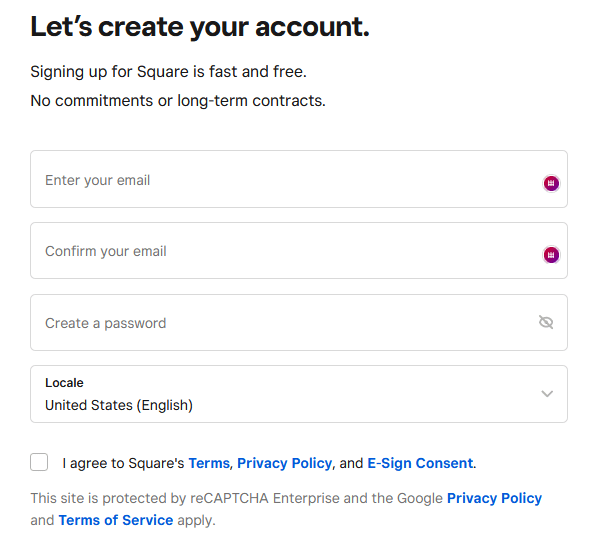Check the agree to Square's Terms checkbox
The image size is (611, 543).
point(39,462)
